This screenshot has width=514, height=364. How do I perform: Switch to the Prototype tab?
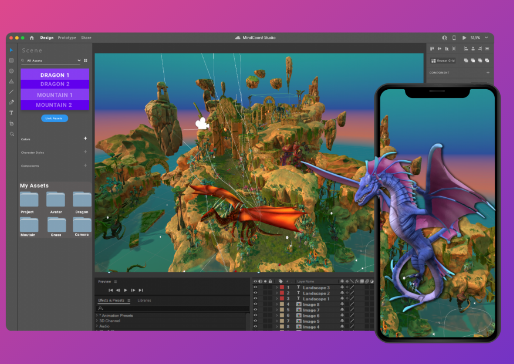[x=67, y=38]
